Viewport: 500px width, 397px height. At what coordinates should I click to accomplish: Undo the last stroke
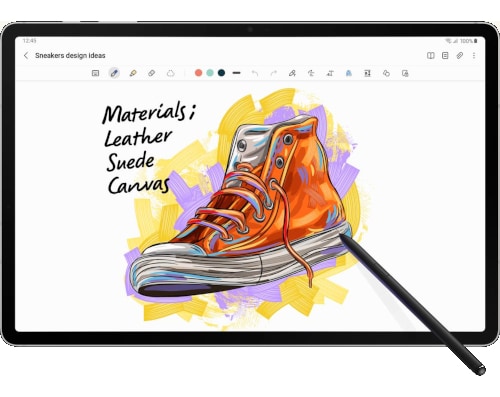(255, 73)
